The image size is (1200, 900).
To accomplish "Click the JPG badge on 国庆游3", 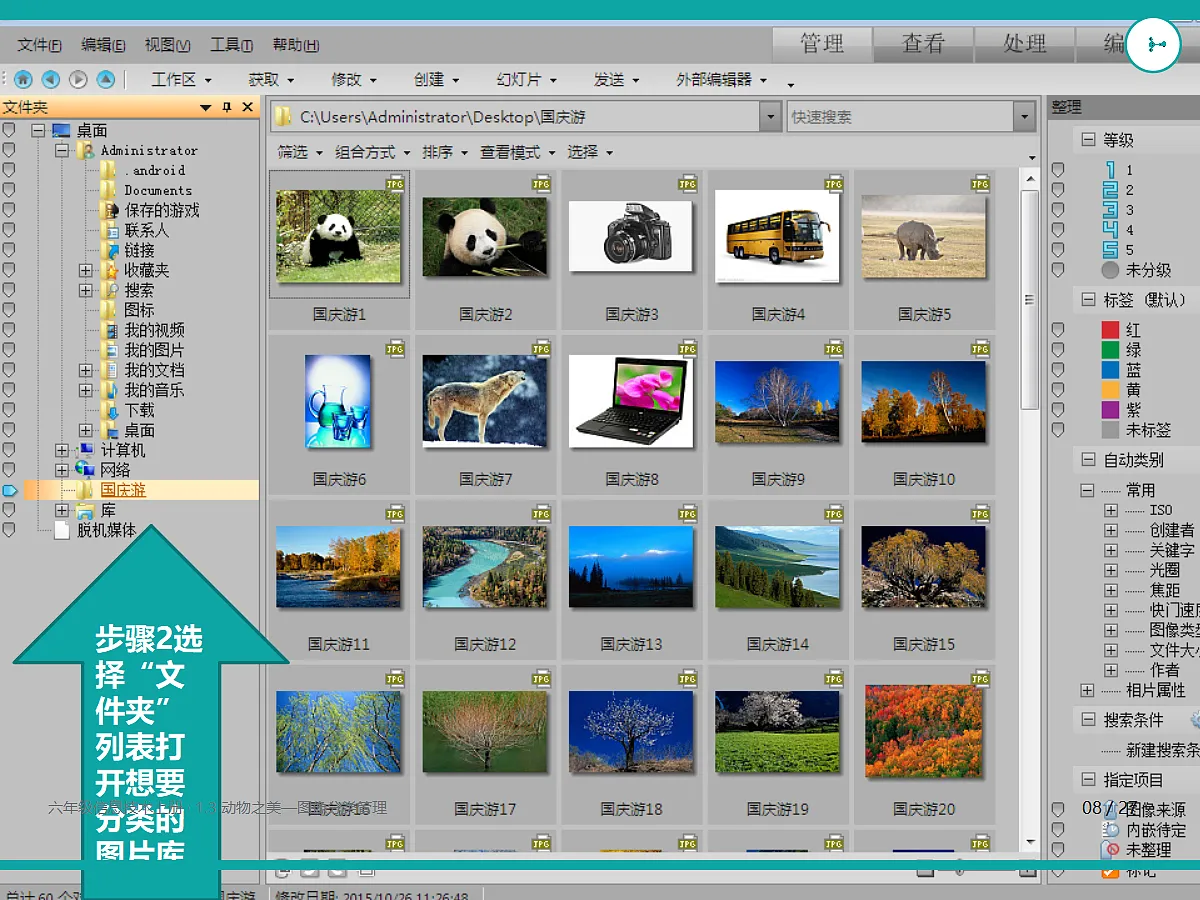I will click(x=687, y=183).
